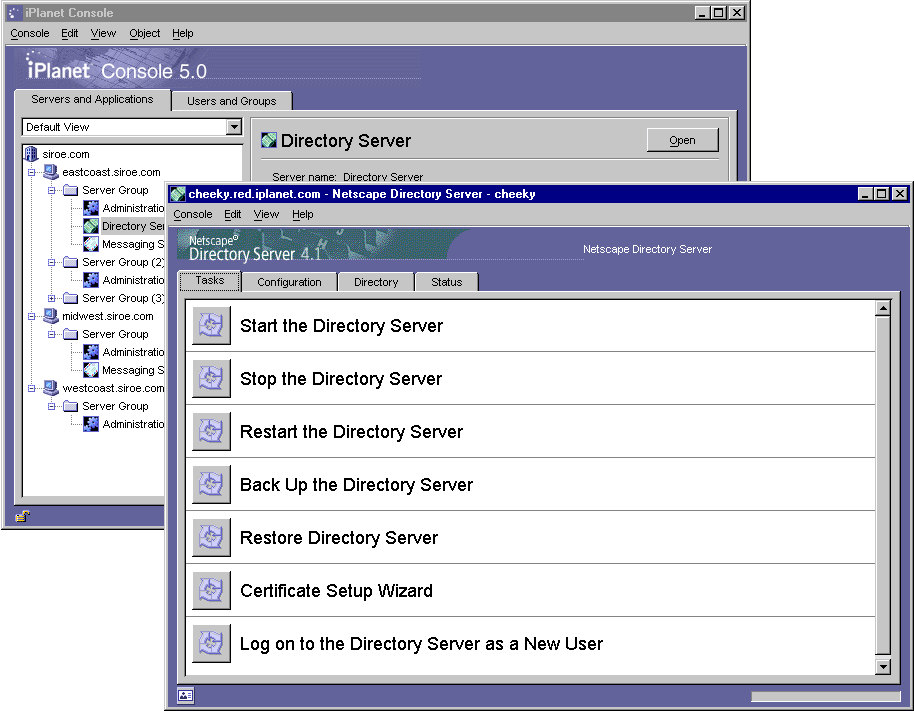Switch to the Directory tab

tap(376, 282)
